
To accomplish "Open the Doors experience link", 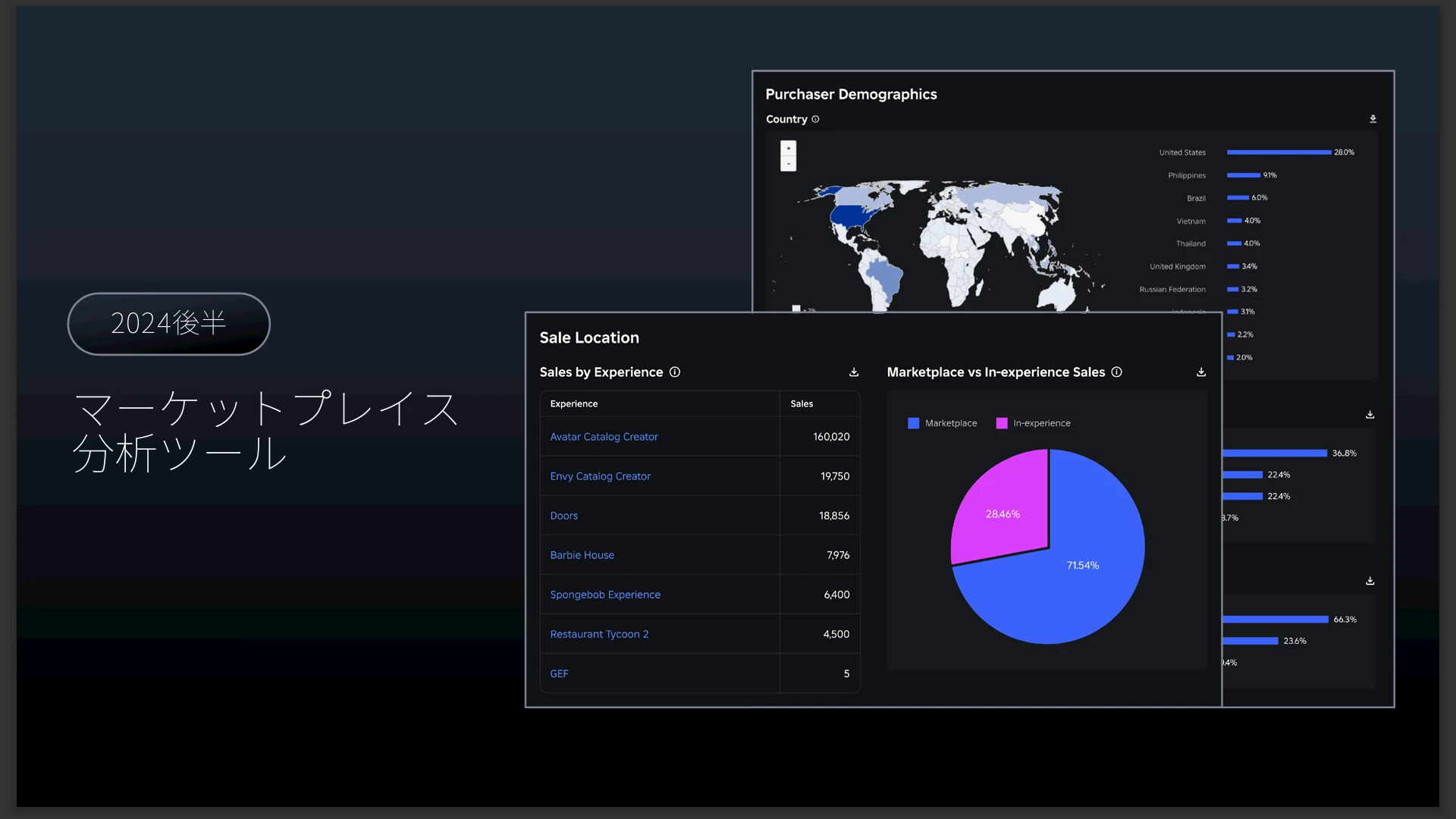I will [563, 516].
